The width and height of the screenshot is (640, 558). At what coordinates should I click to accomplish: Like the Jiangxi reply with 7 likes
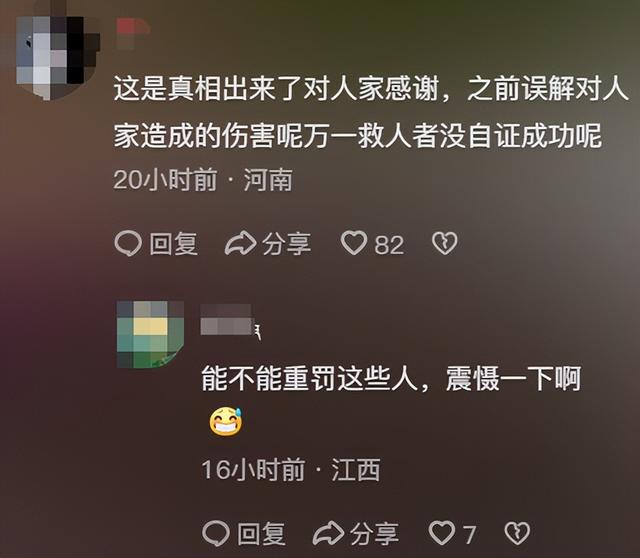[442, 532]
